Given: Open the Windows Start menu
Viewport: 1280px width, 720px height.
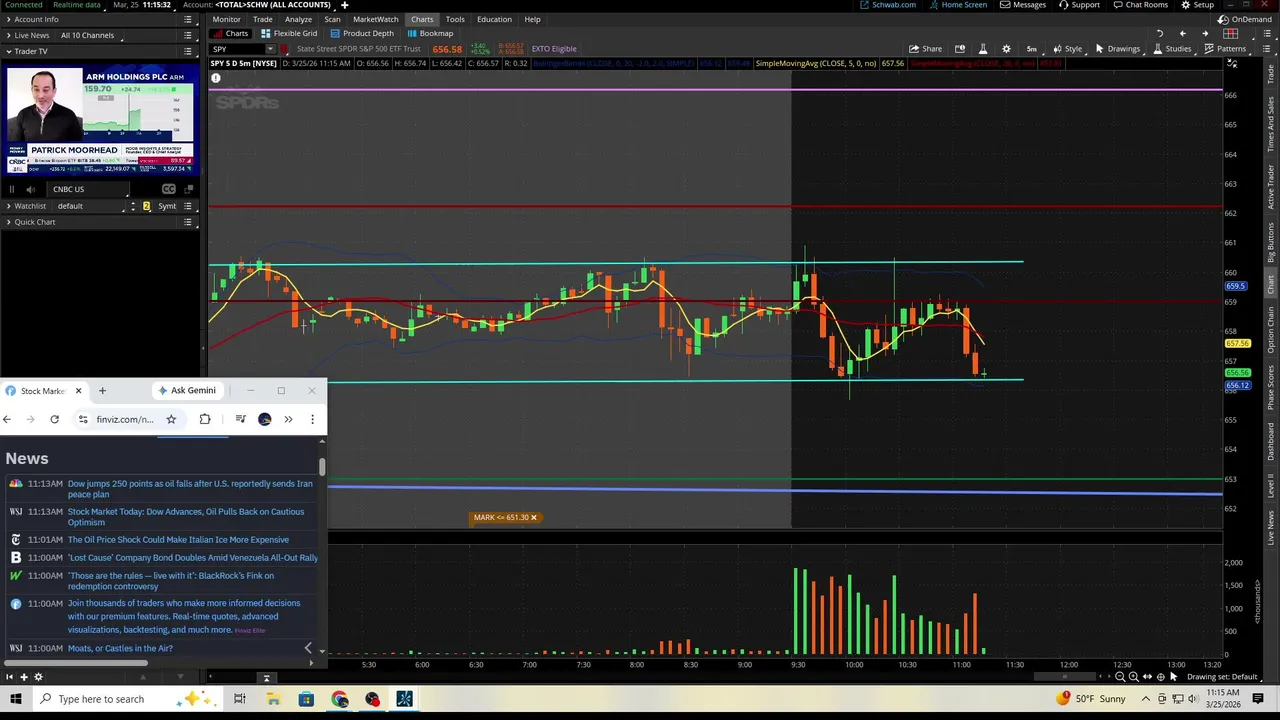Looking at the screenshot, I should point(15,699).
